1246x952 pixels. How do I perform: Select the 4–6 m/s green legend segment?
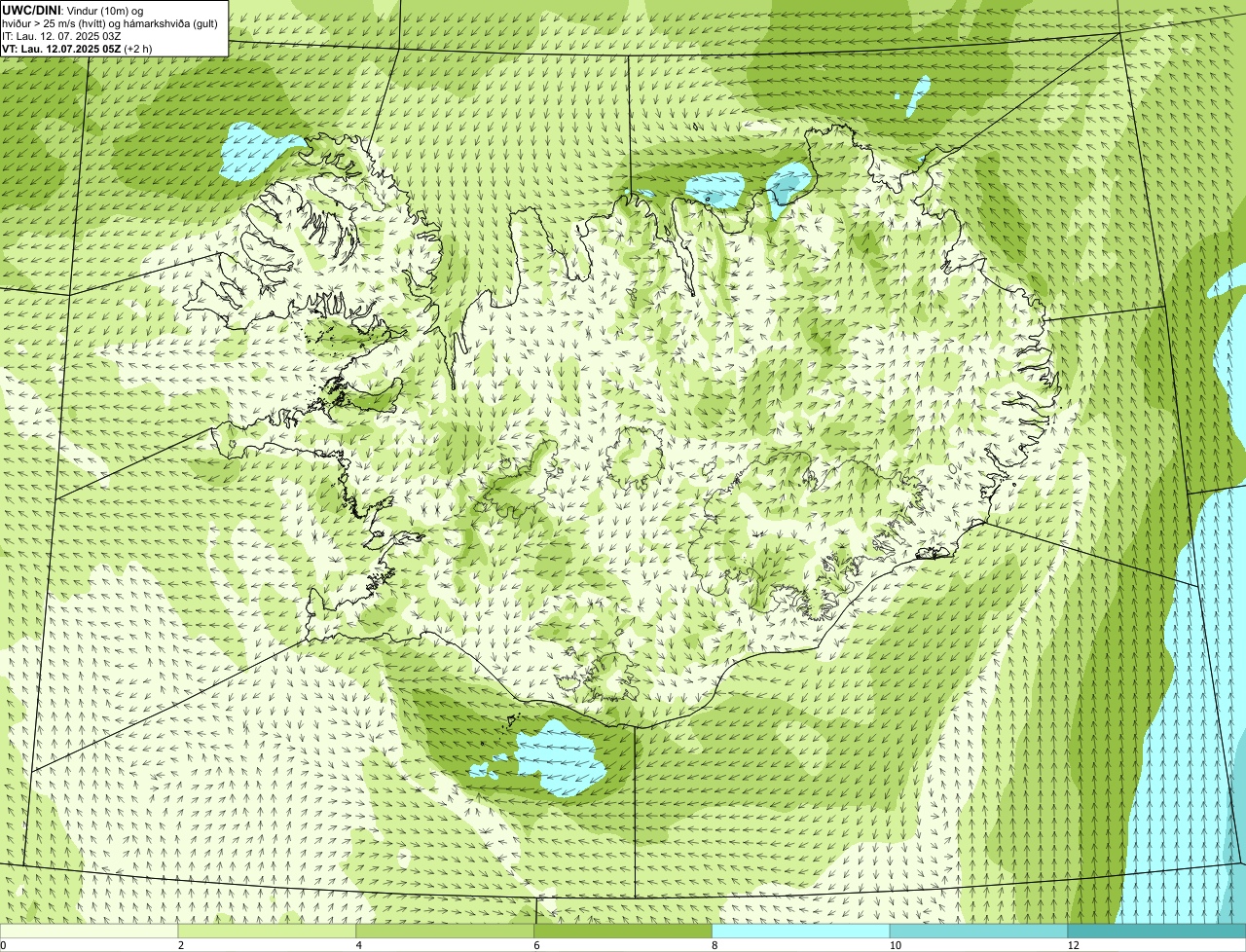click(x=446, y=932)
